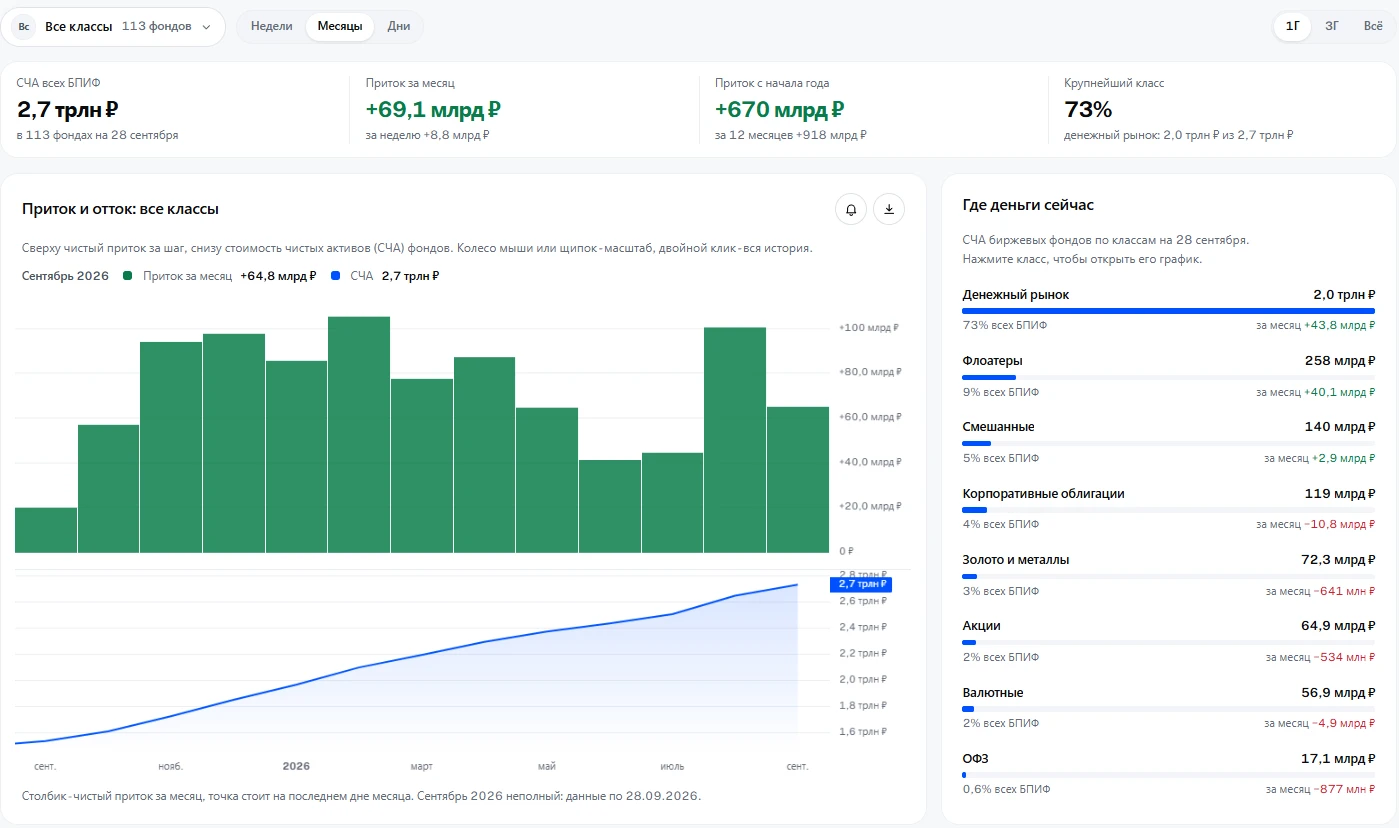Screen dimensions: 1399x828
Task: Click the "+100 млрд ₽" axis label
Action: [x=869, y=328]
